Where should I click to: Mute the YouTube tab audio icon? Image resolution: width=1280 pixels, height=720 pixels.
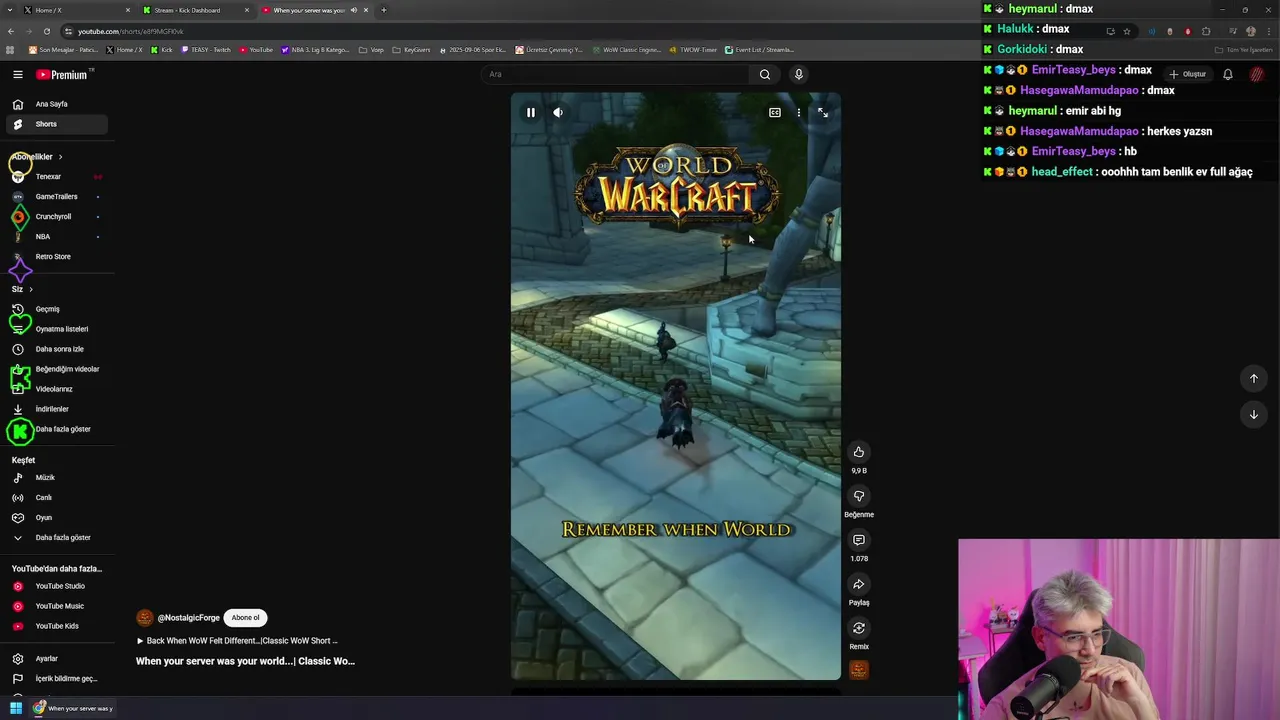coord(353,10)
